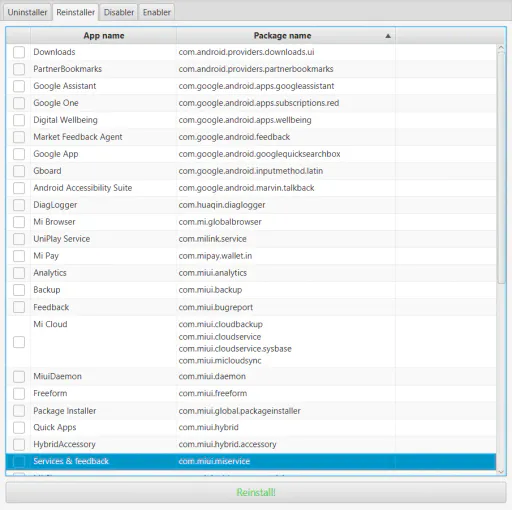This screenshot has width=512, height=510.
Task: Click the vertical scrollbar thumb
Action: (501, 168)
